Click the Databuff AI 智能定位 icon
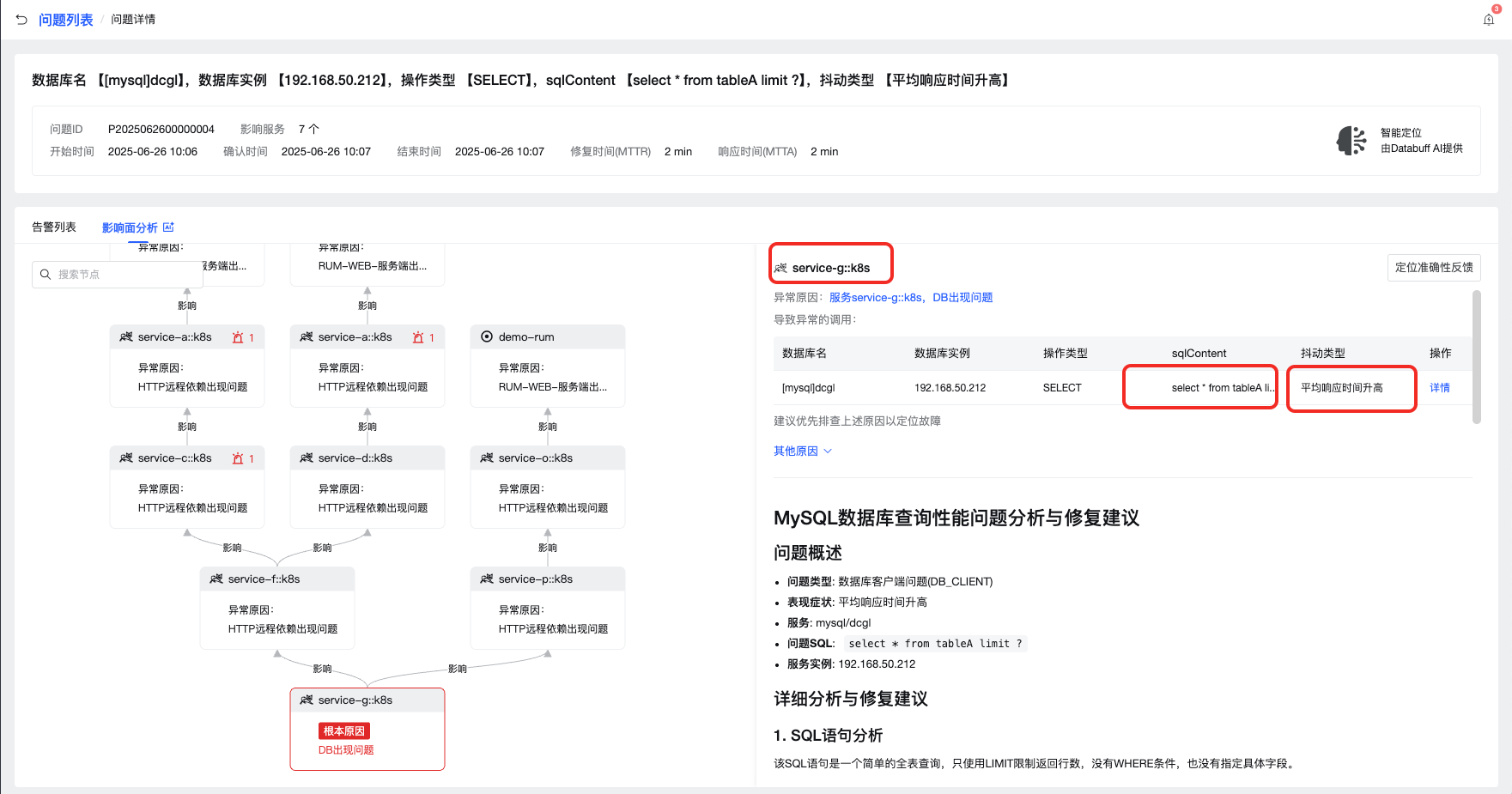This screenshot has width=1512, height=794. click(1351, 141)
